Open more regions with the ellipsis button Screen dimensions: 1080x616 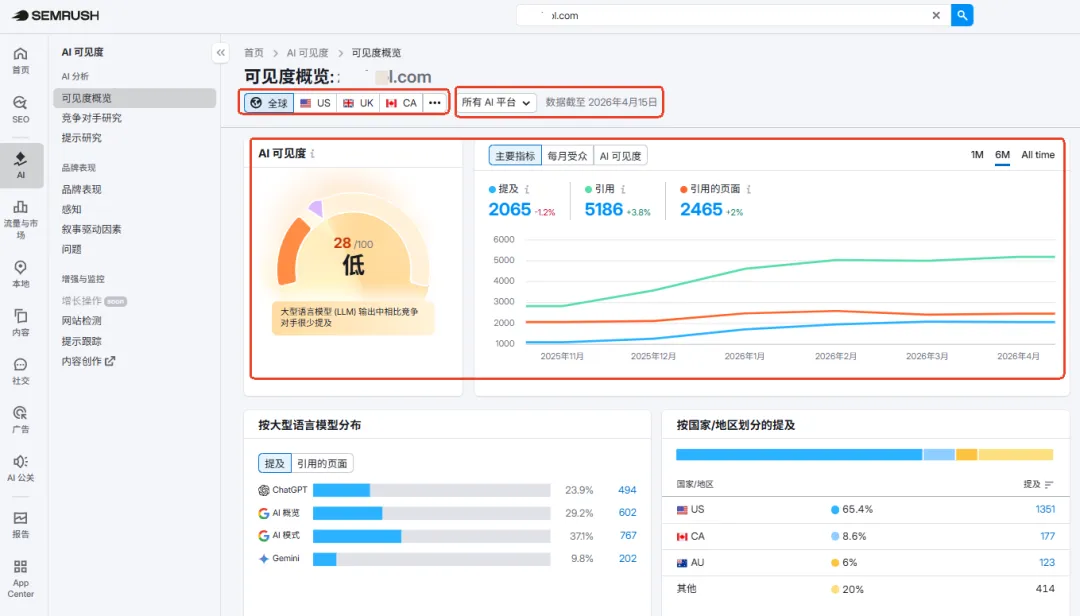[435, 103]
